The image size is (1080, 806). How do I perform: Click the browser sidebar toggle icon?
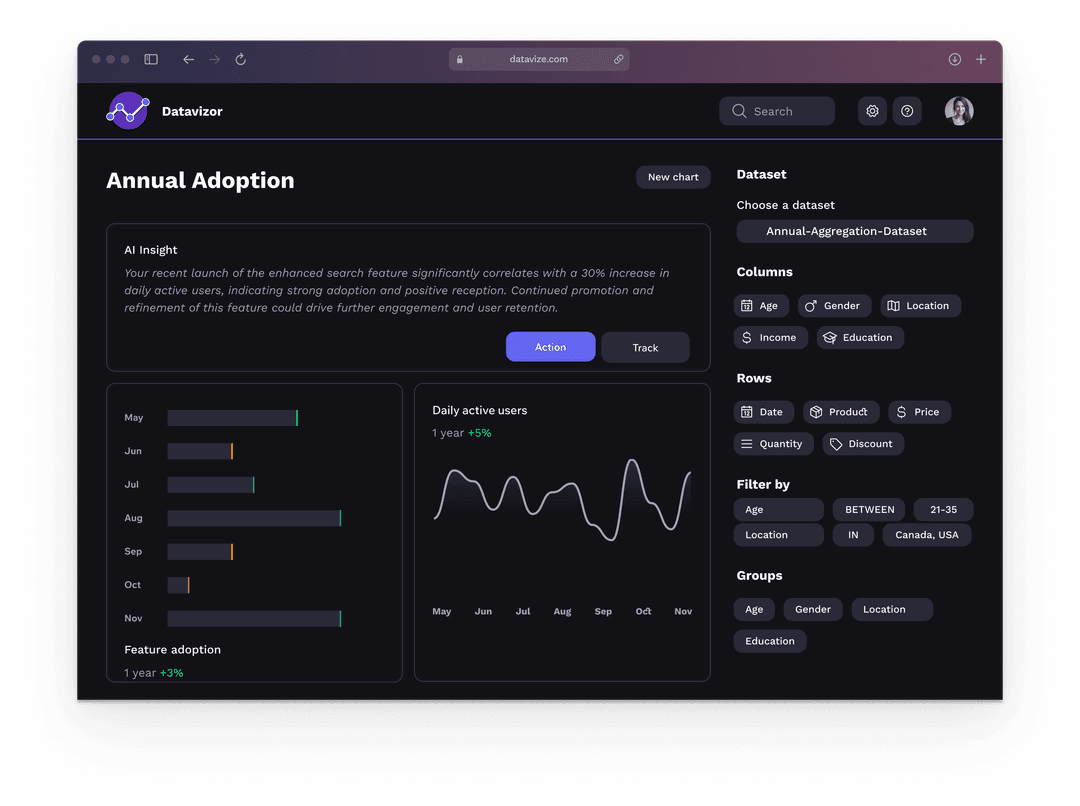(x=151, y=60)
